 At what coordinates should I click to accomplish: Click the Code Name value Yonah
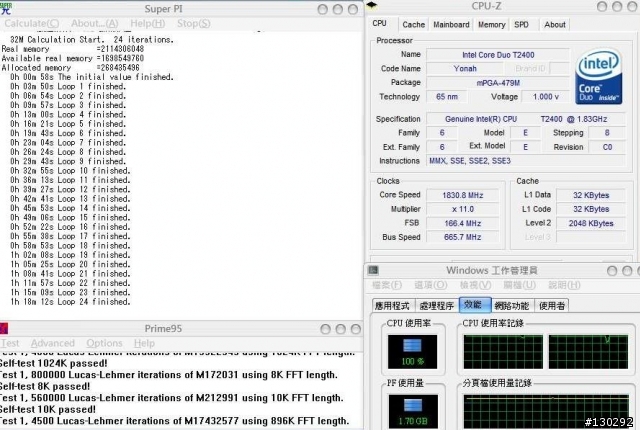point(465,69)
